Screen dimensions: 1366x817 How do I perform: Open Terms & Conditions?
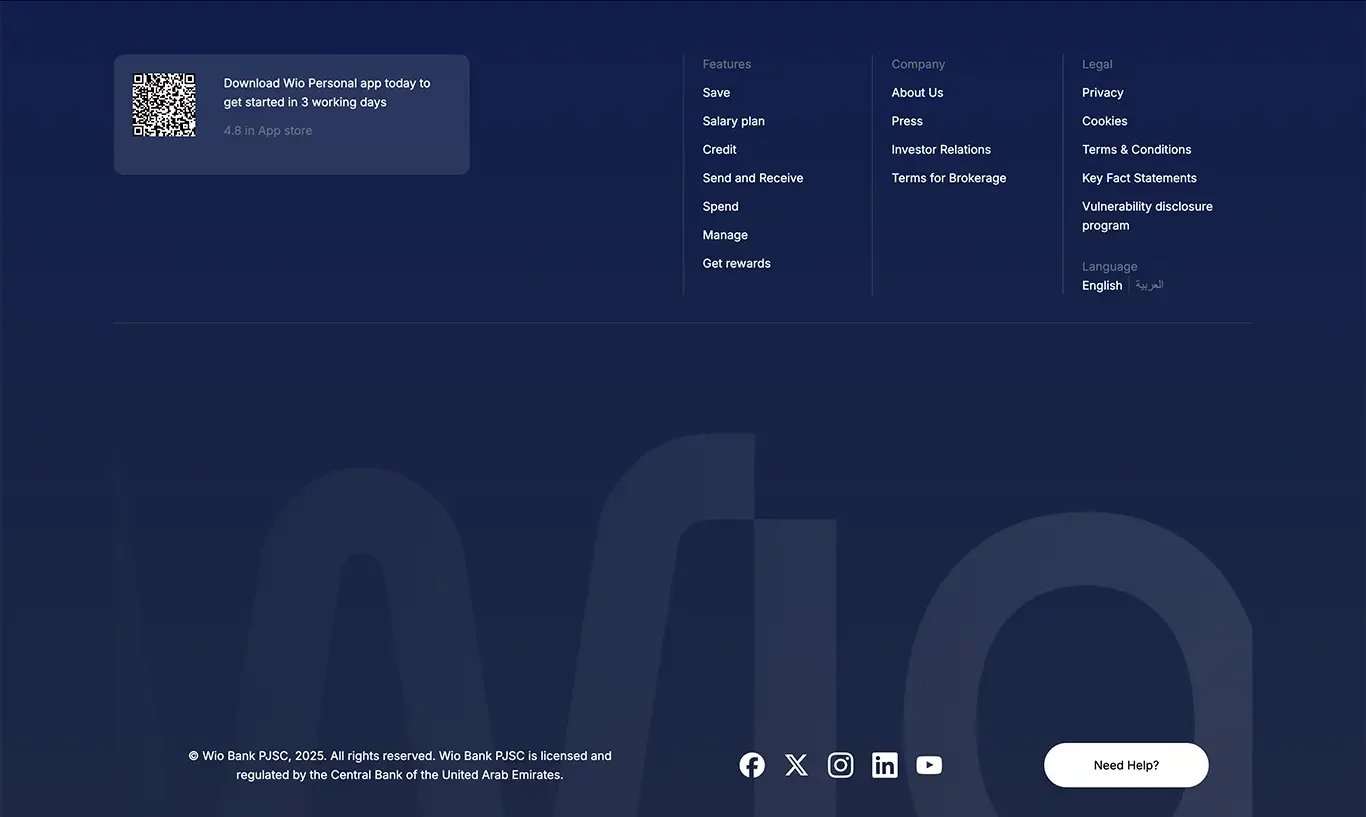point(1136,150)
